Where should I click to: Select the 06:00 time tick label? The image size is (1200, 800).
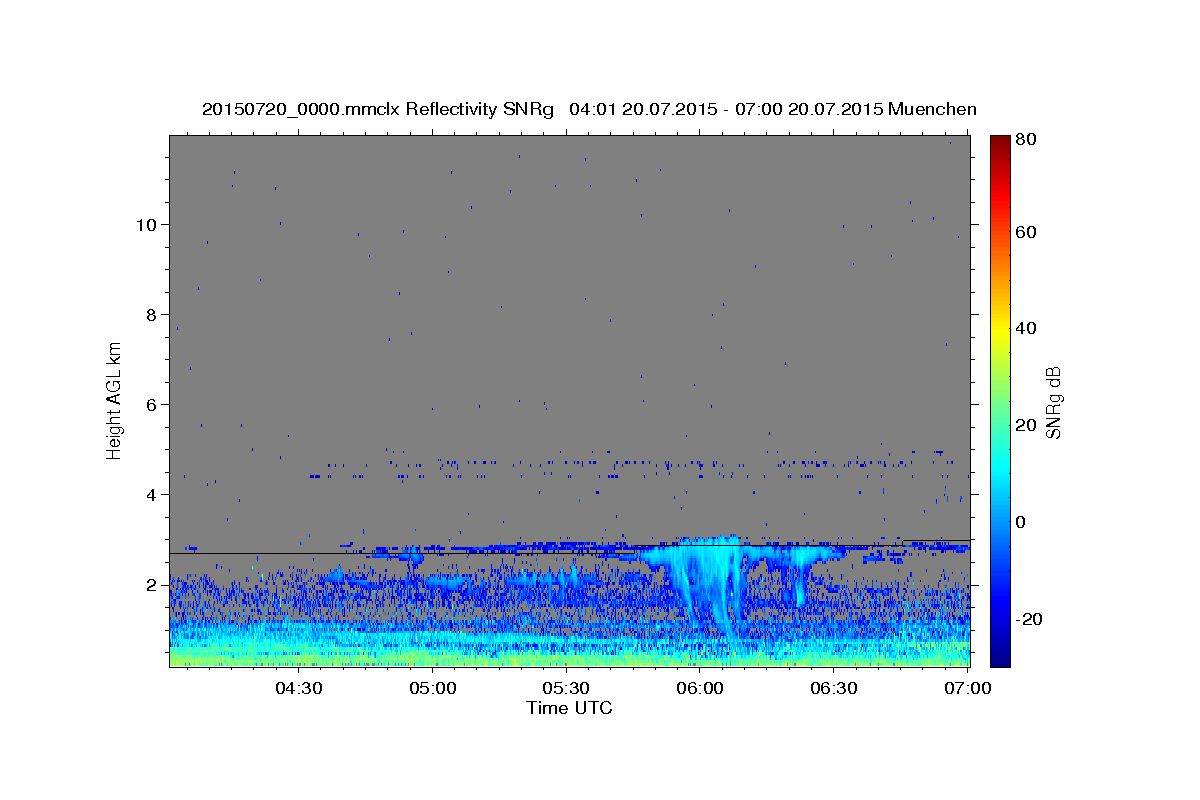tap(700, 688)
